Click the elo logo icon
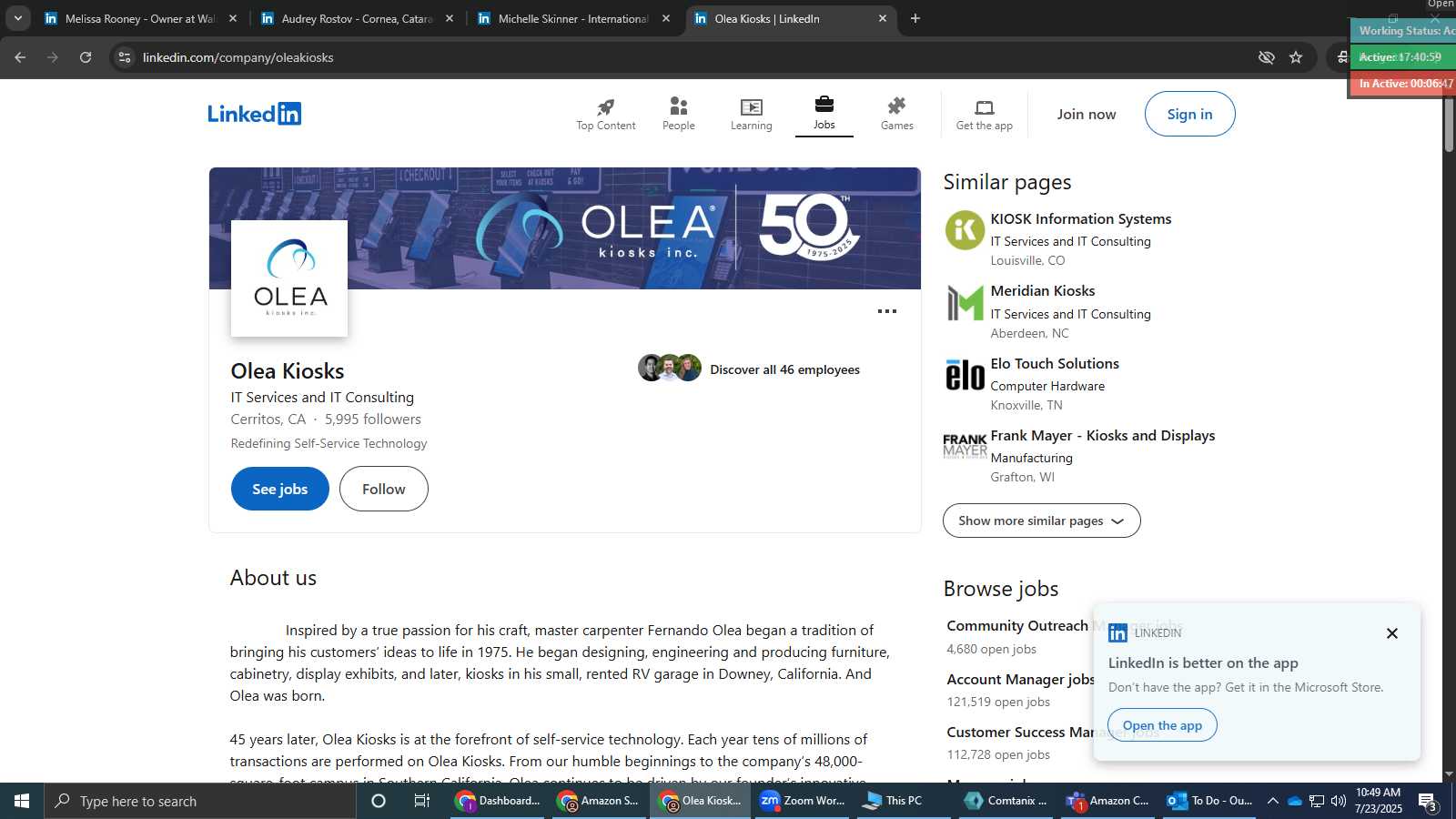Screen dimensions: 1456x819 click(x=965, y=375)
